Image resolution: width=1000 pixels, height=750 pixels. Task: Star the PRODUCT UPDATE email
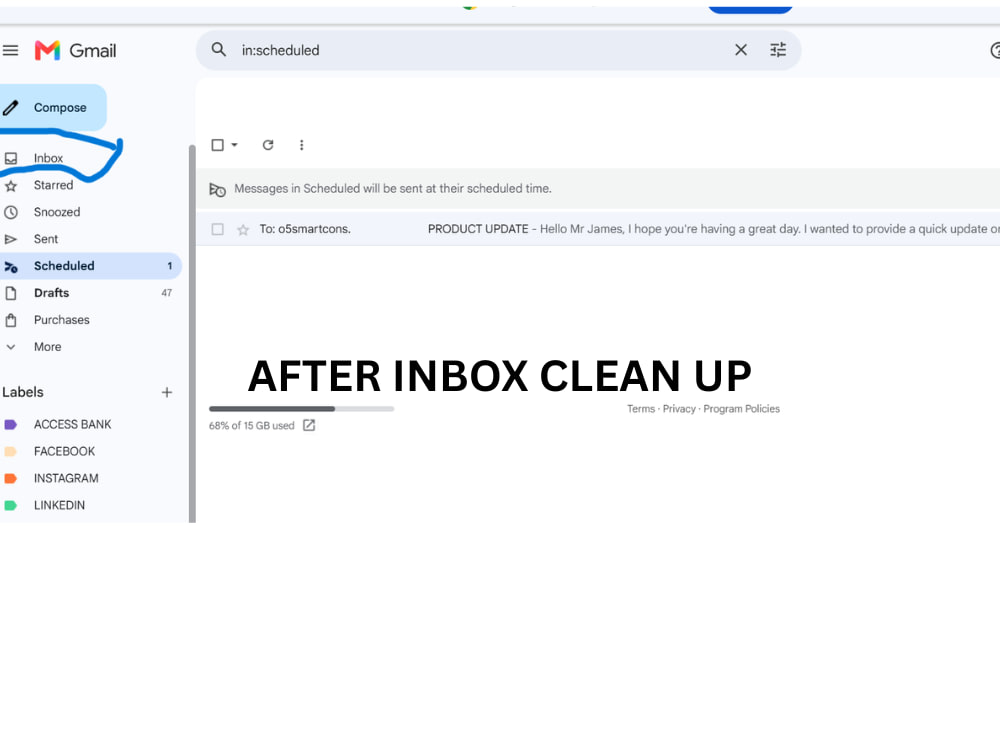click(243, 230)
